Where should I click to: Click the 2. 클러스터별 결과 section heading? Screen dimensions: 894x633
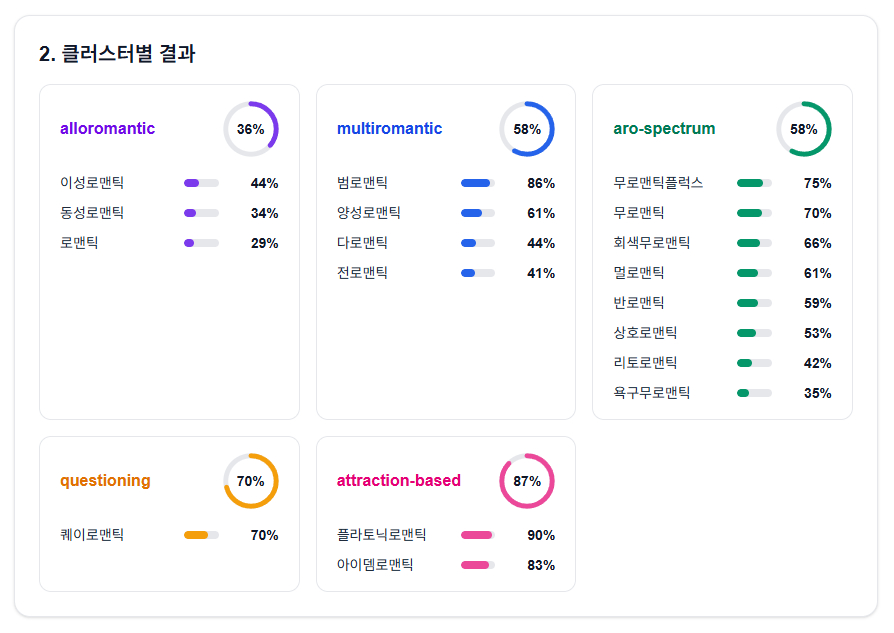click(117, 54)
